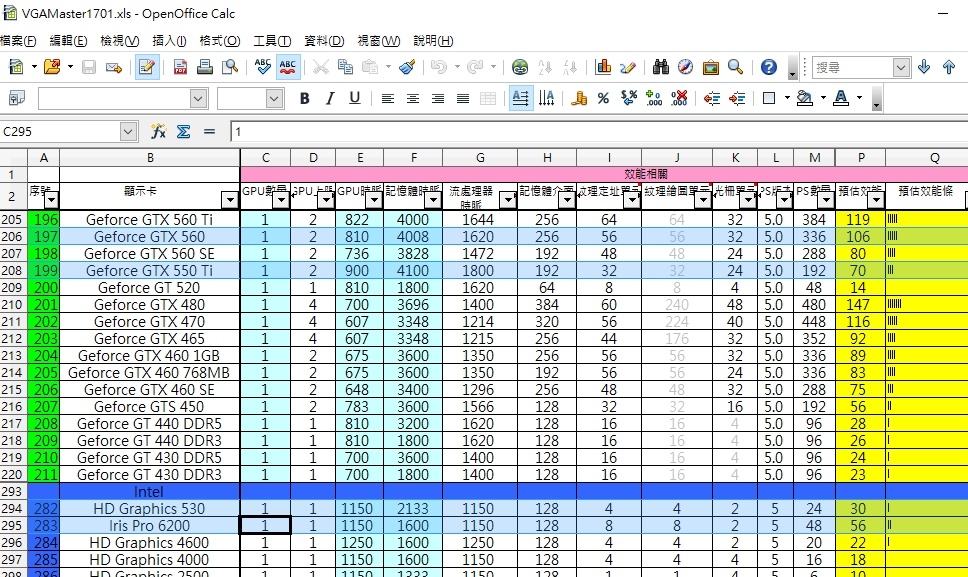The width and height of the screenshot is (968, 577).
Task: Open the autofilter arrow for 顯示卡 column
Action: [230, 200]
